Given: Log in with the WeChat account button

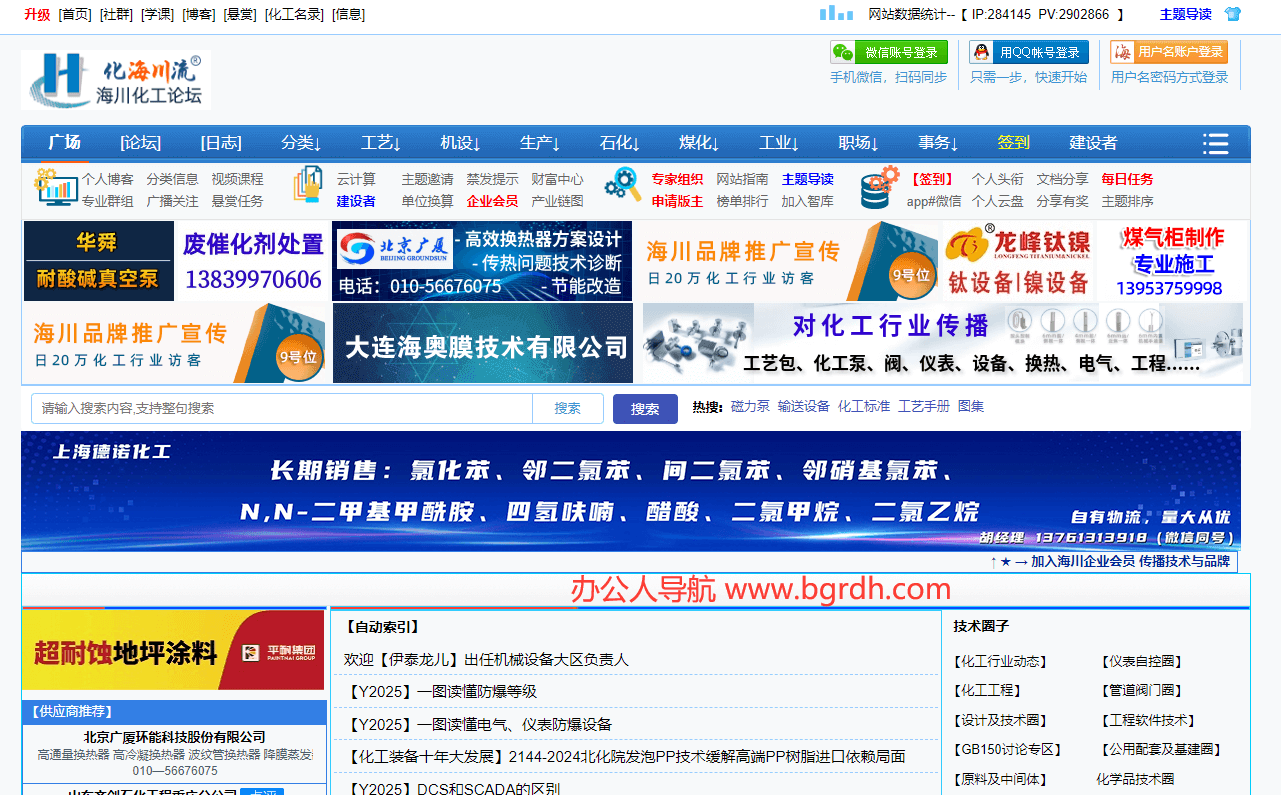Looking at the screenshot, I should (x=889, y=52).
